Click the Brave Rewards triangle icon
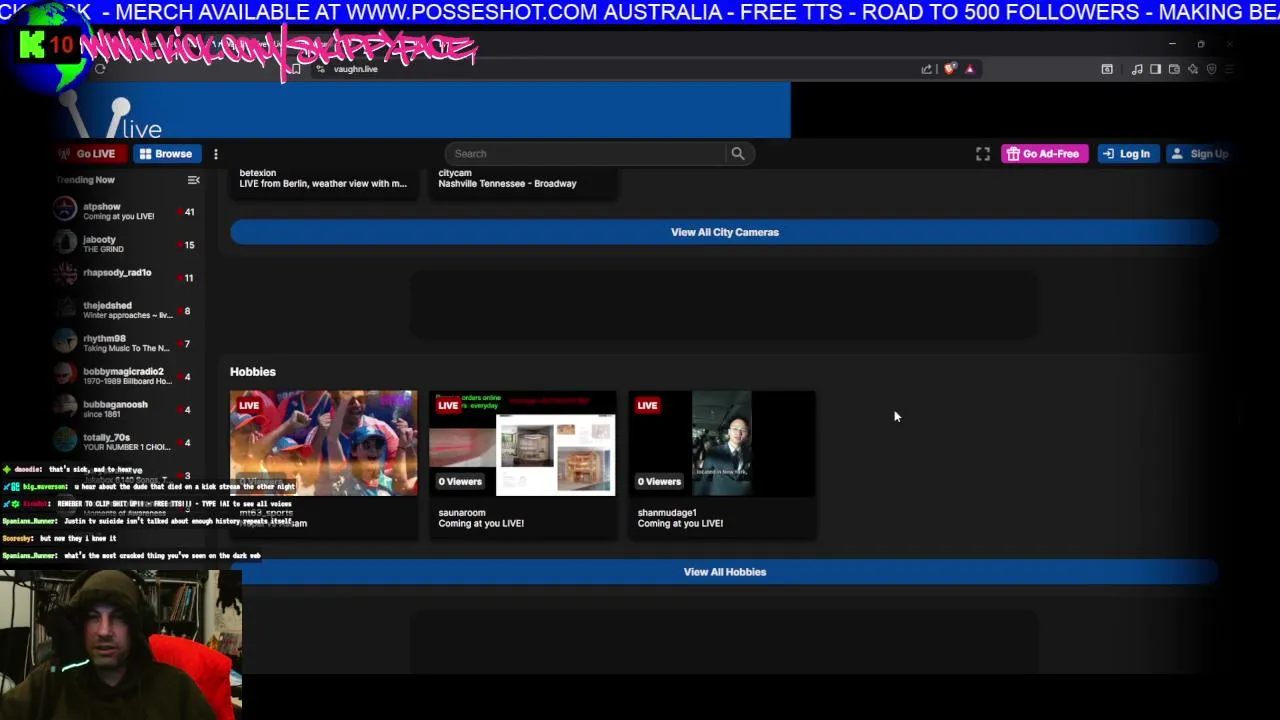Image resolution: width=1280 pixels, height=720 pixels. [970, 69]
